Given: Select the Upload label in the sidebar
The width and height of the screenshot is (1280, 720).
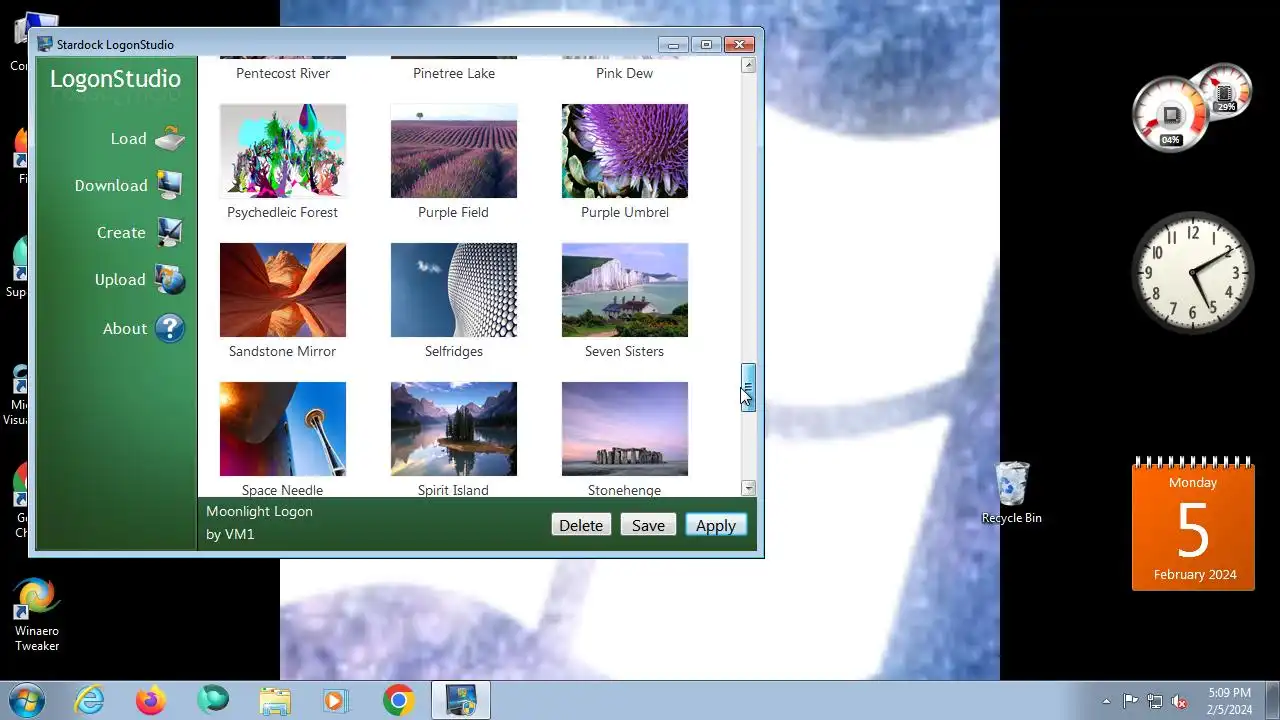Looking at the screenshot, I should [x=120, y=280].
